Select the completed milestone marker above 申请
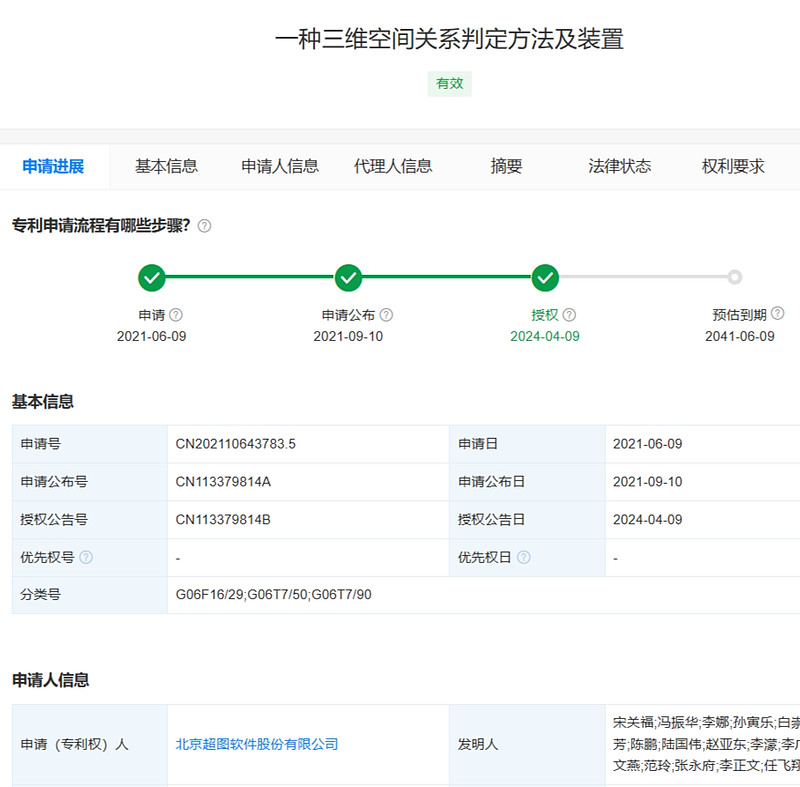Screen dimensions: 800x787 151,277
